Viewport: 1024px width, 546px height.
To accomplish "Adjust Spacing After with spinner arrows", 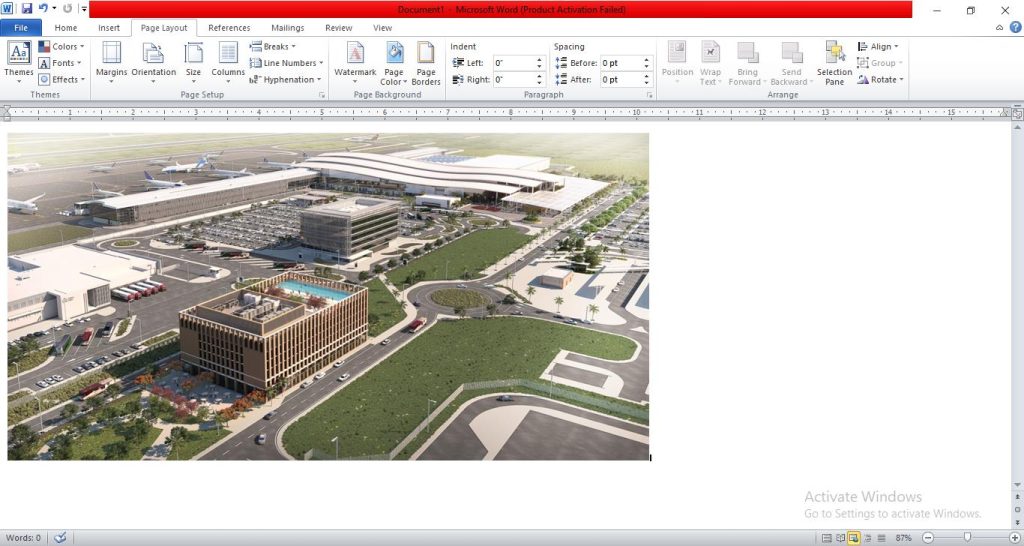I will (647, 79).
